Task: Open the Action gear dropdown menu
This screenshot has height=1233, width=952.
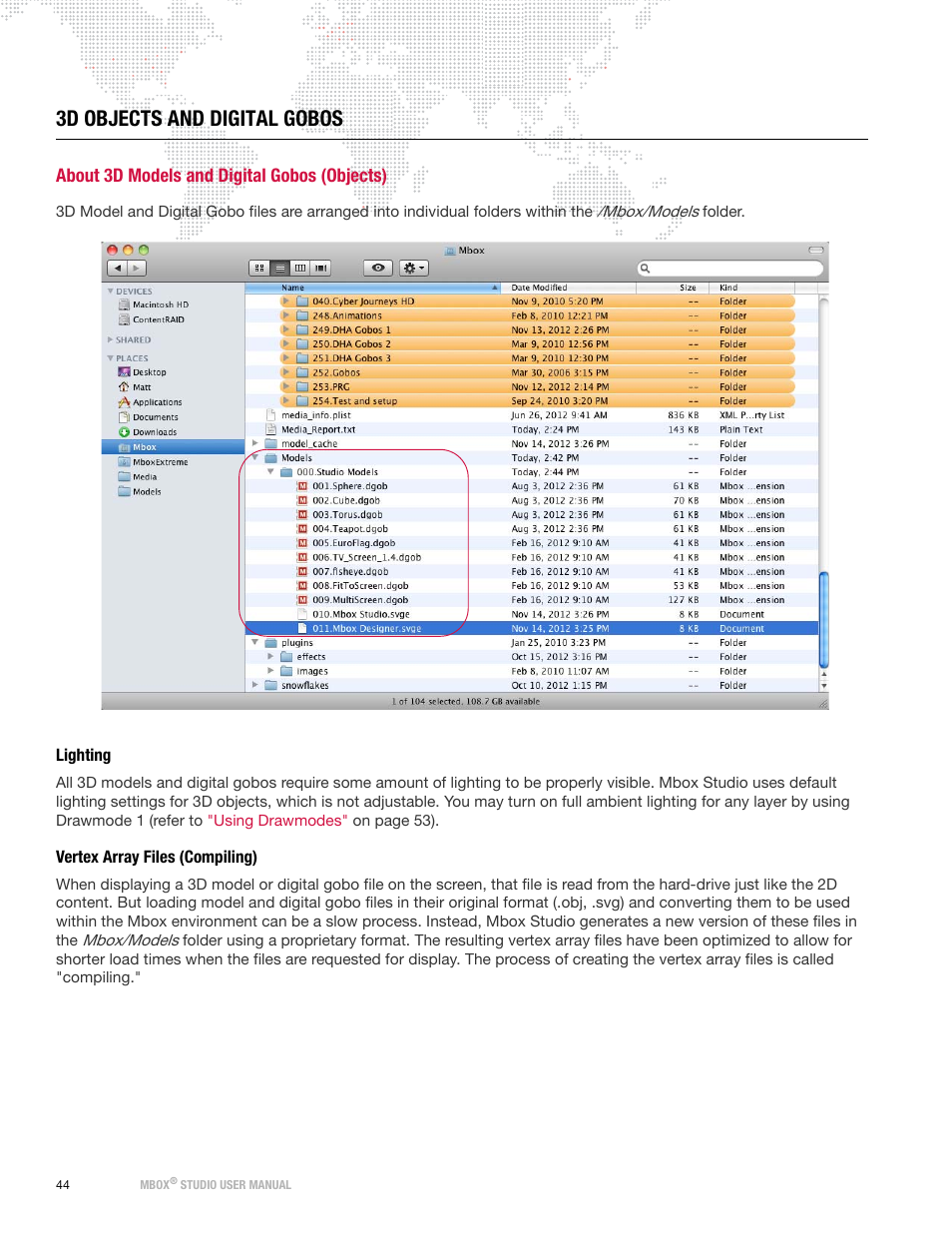Action: coord(414,268)
